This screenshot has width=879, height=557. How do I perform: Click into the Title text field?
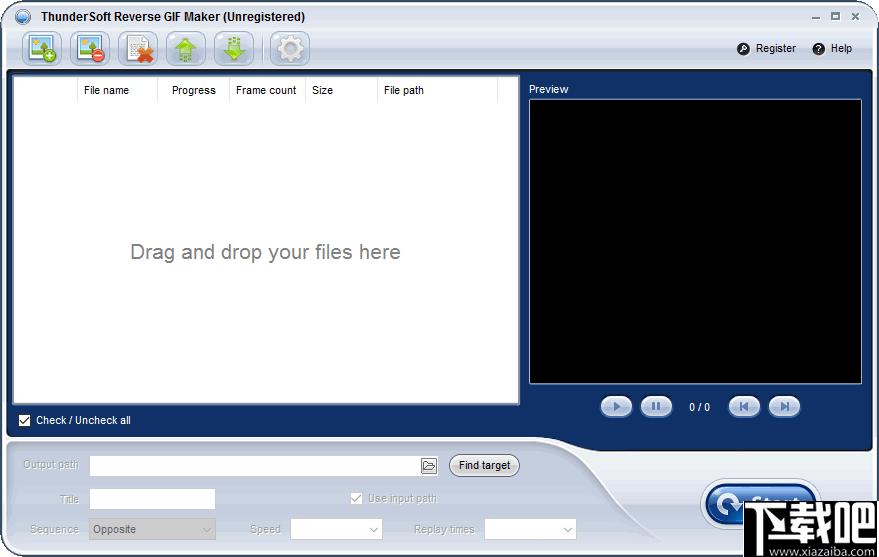pos(152,499)
